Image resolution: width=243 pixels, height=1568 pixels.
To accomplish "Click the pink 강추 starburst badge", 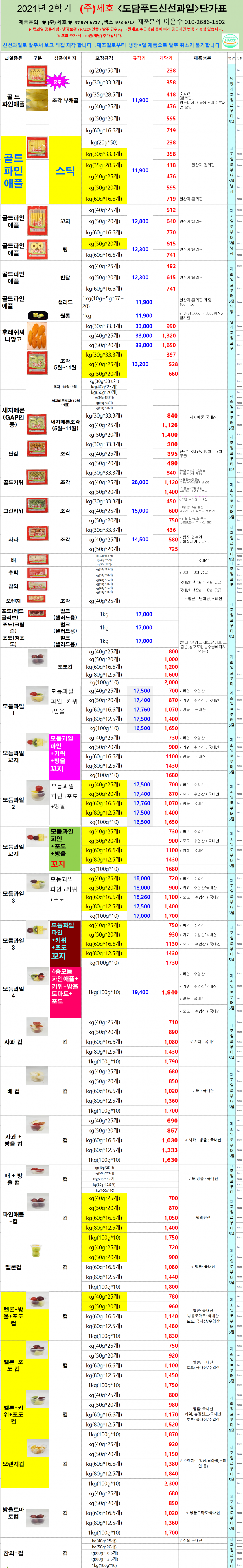I will 57,81.
